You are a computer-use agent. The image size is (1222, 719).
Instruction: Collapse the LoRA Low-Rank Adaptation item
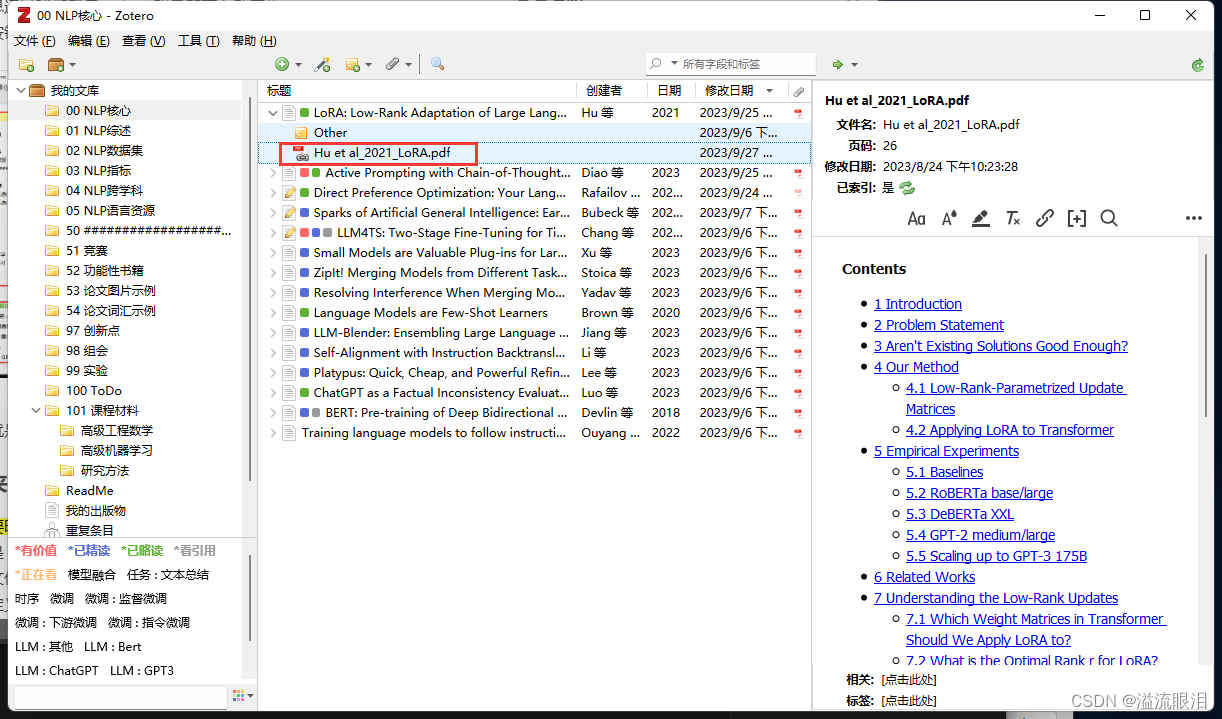coord(273,113)
